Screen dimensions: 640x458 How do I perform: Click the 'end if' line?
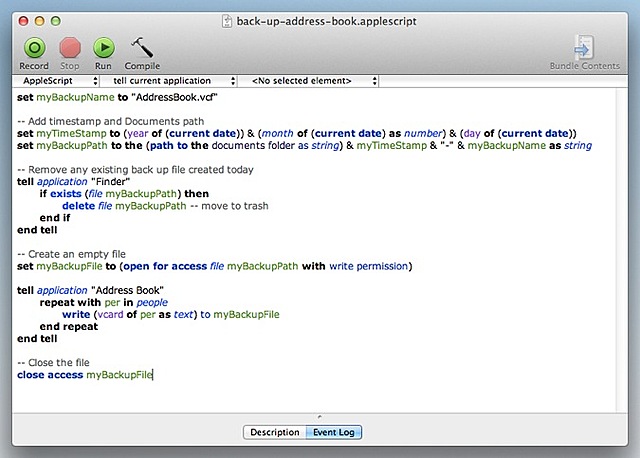pyautogui.click(x=55, y=218)
